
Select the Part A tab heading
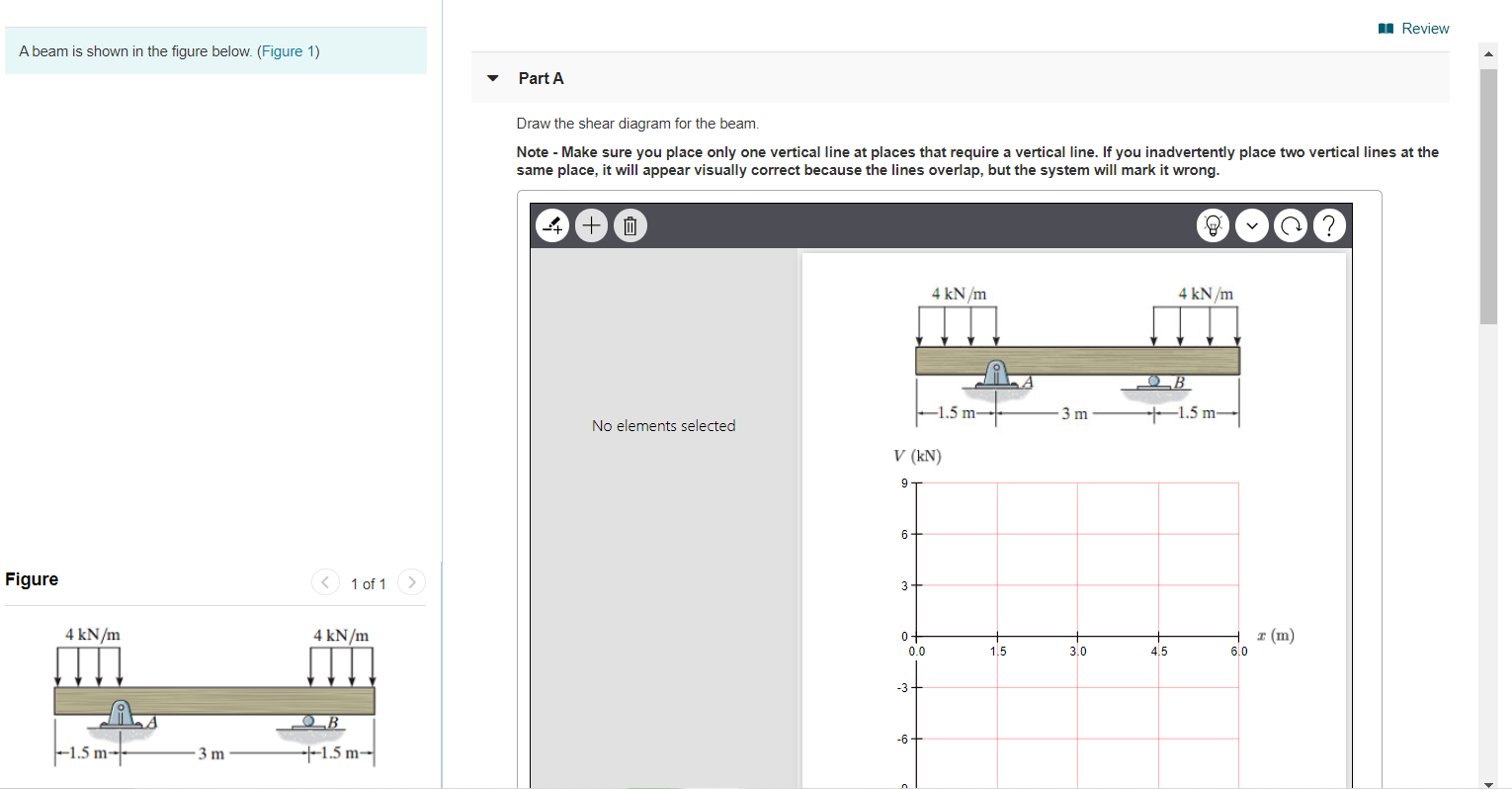click(542, 77)
